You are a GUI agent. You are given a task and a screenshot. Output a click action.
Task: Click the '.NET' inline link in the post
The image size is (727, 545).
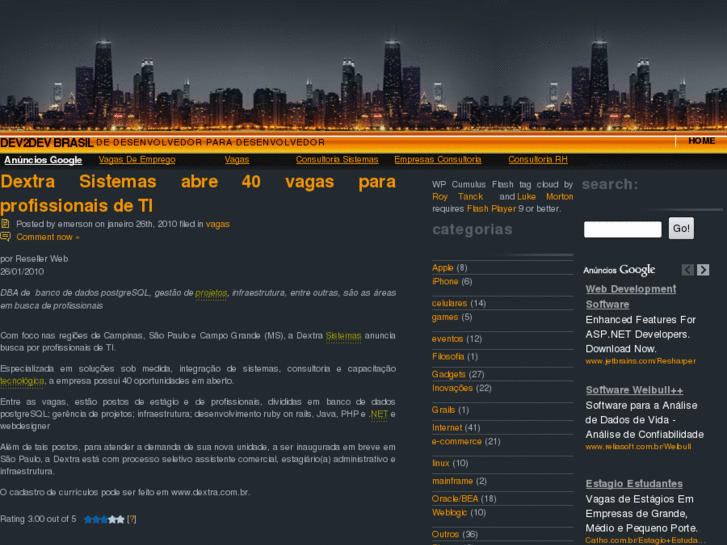(x=379, y=414)
